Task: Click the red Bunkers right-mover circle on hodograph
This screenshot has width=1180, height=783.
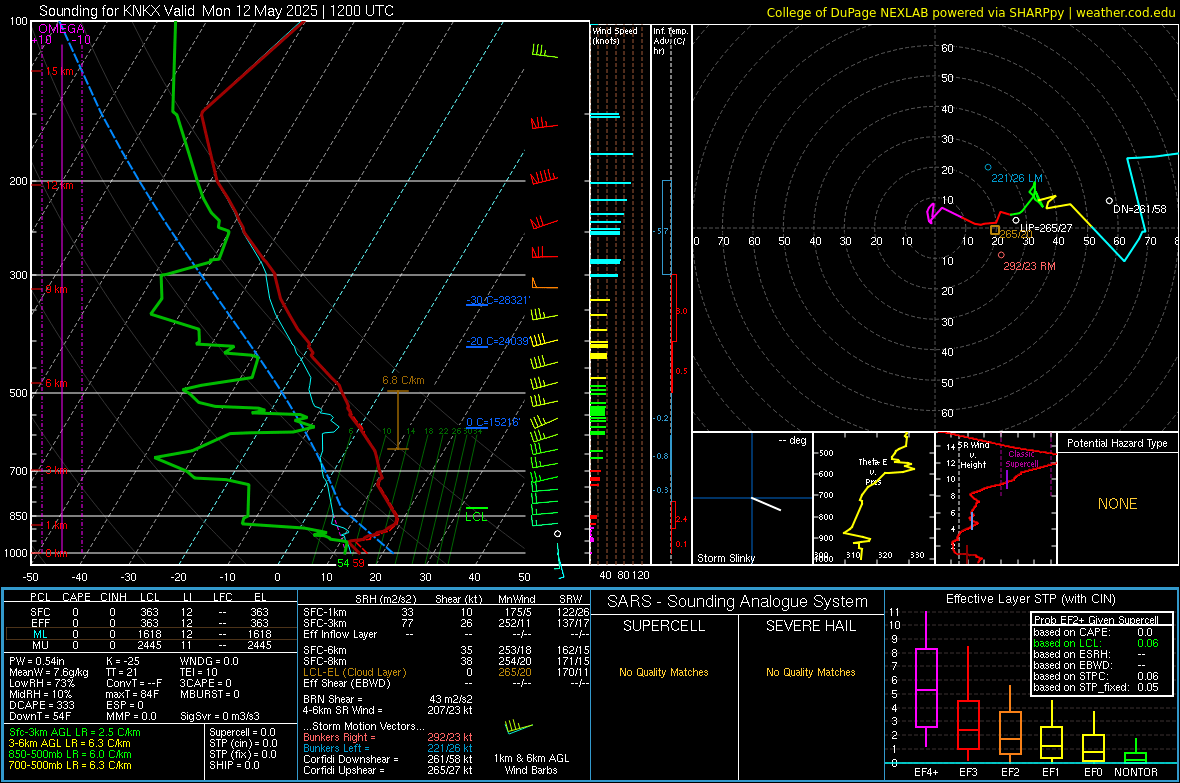Action: (x=1001, y=255)
